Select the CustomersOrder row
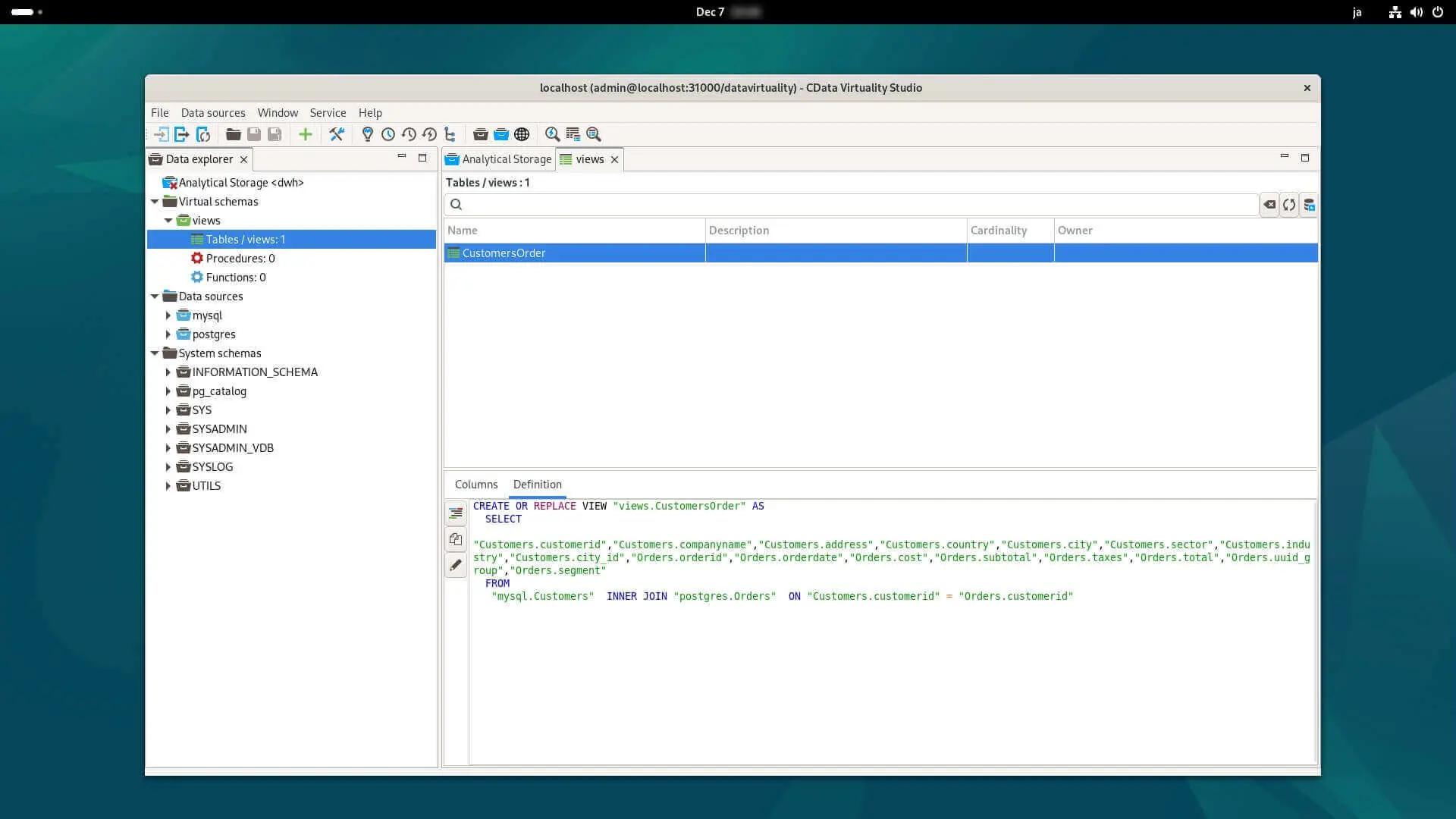The image size is (1456, 819). coord(504,253)
